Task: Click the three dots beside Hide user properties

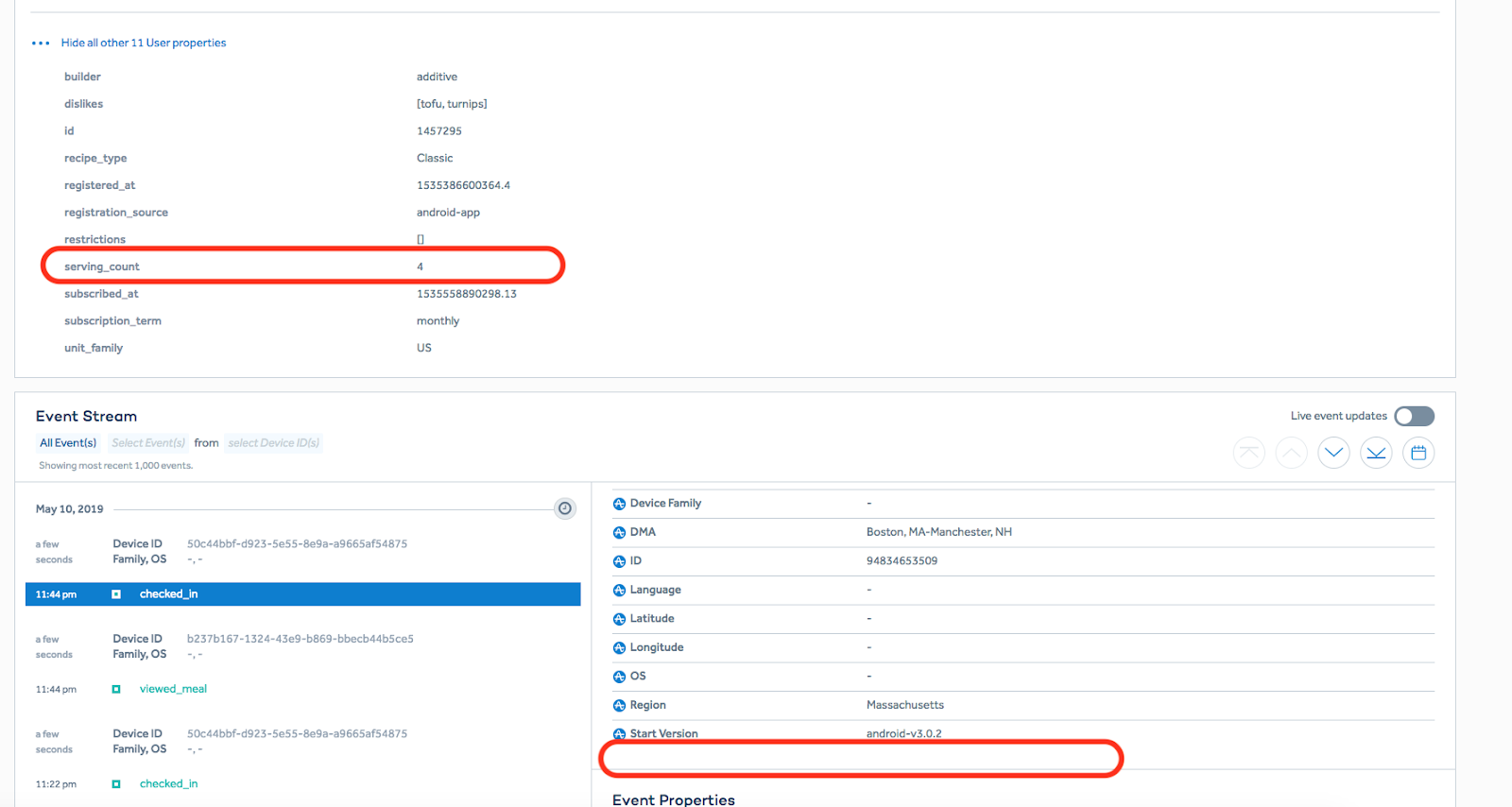Action: coord(40,43)
